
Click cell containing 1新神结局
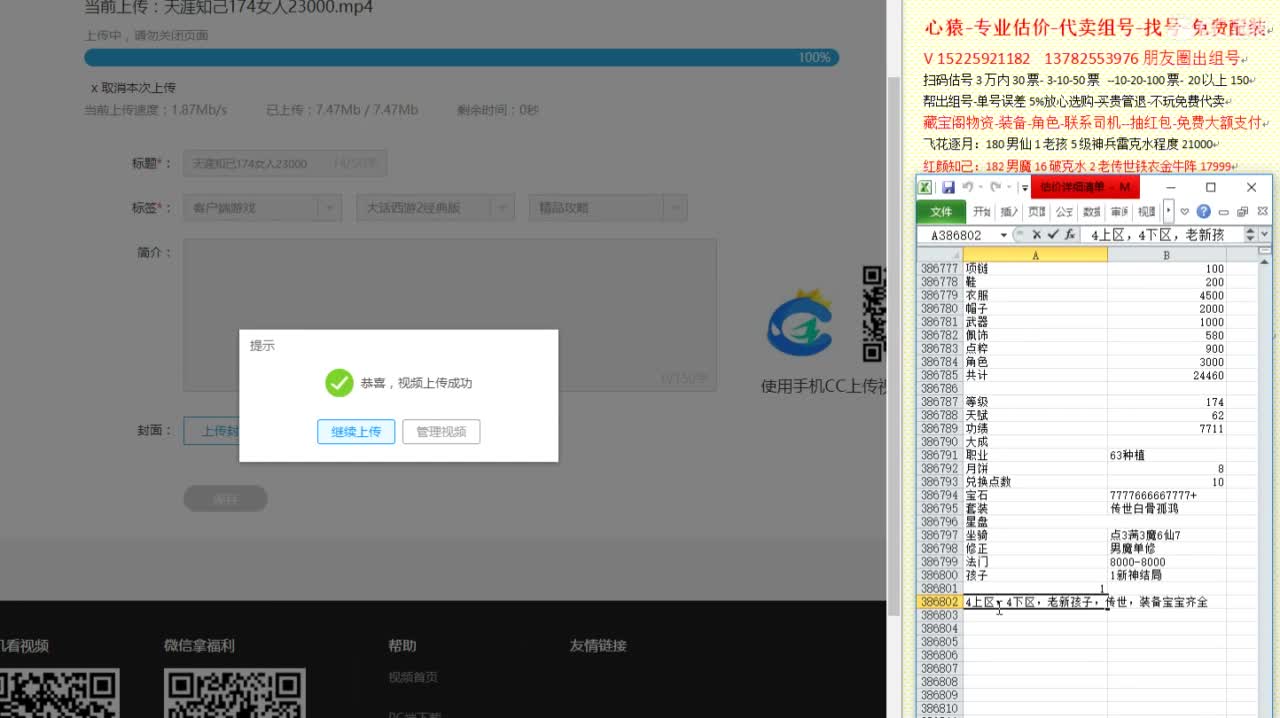[1167, 576]
